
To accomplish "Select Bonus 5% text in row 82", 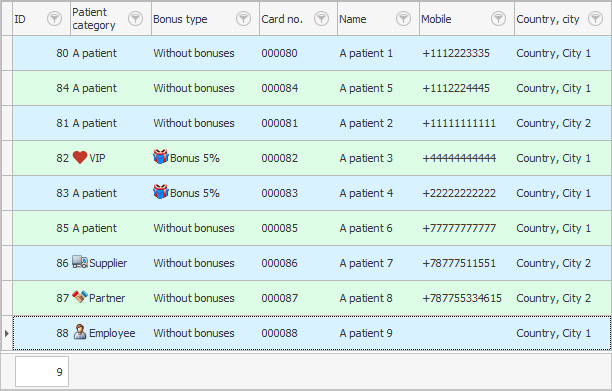I will (x=195, y=158).
